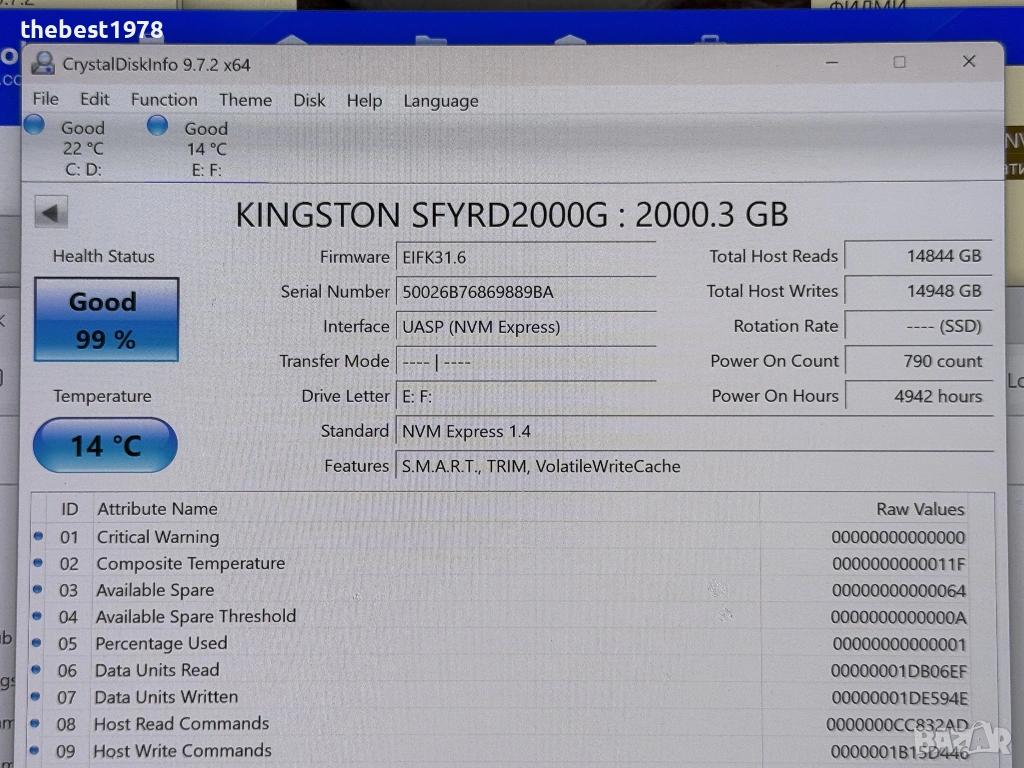Click the previous disk arrow button
1024x768 pixels.
click(51, 212)
